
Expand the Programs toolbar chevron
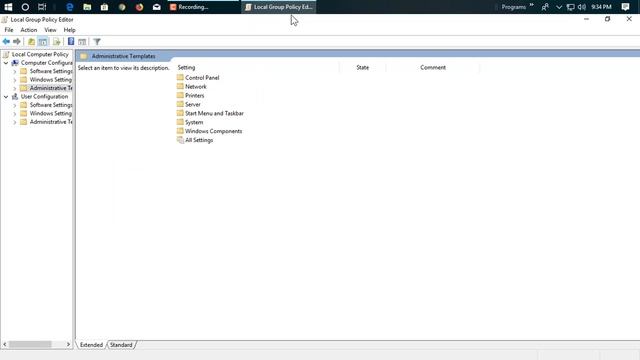531,5
